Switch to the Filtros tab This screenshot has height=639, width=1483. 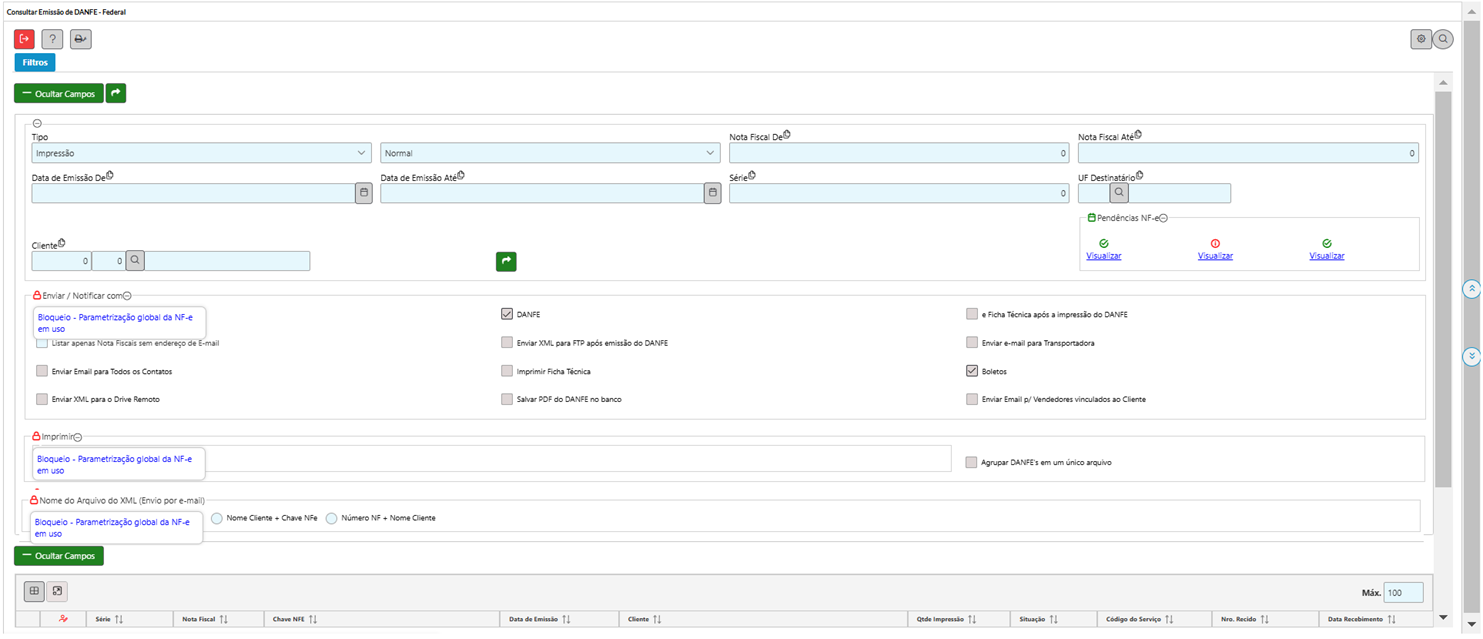35,62
